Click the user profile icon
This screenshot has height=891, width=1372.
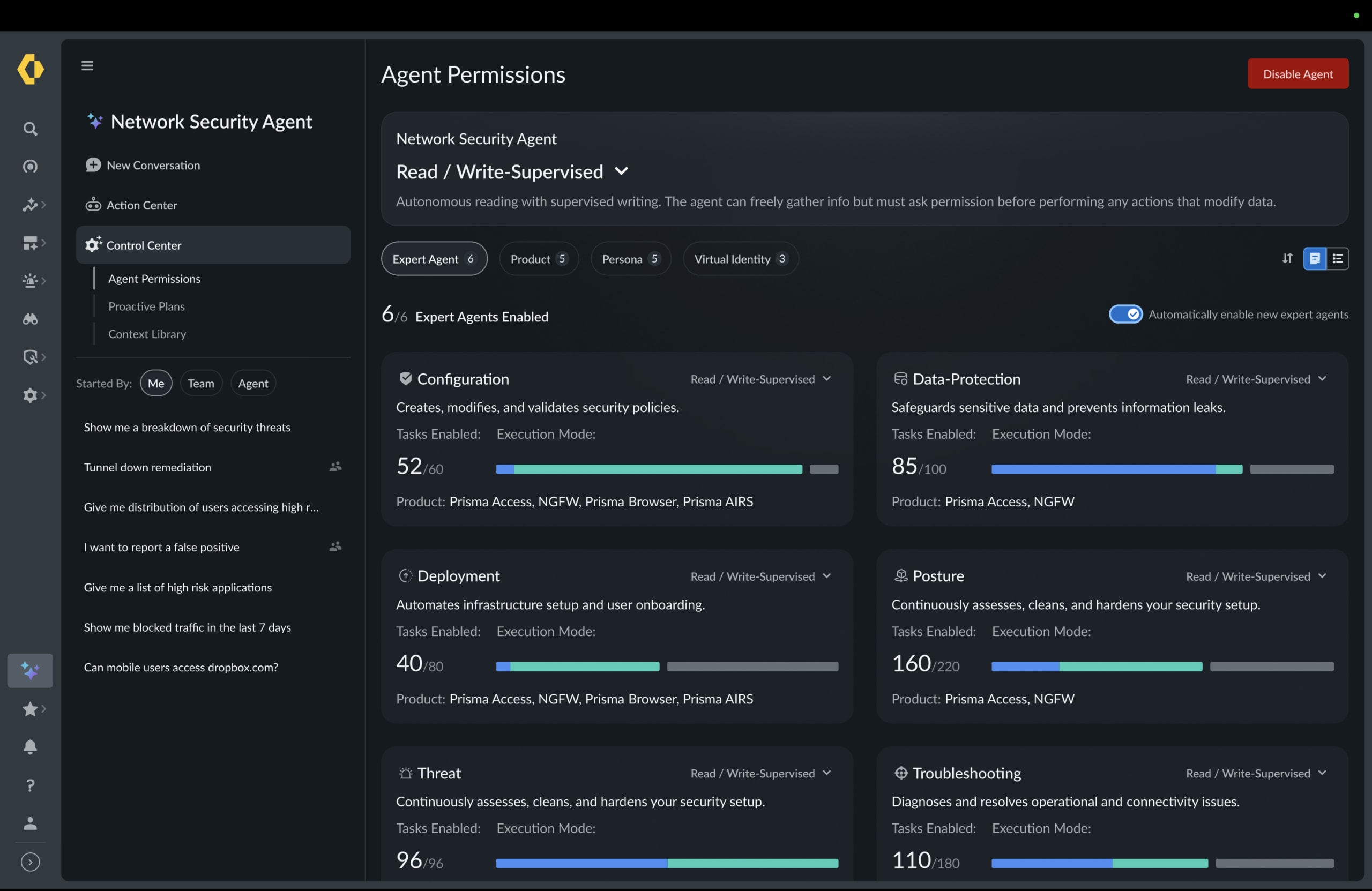click(x=30, y=823)
